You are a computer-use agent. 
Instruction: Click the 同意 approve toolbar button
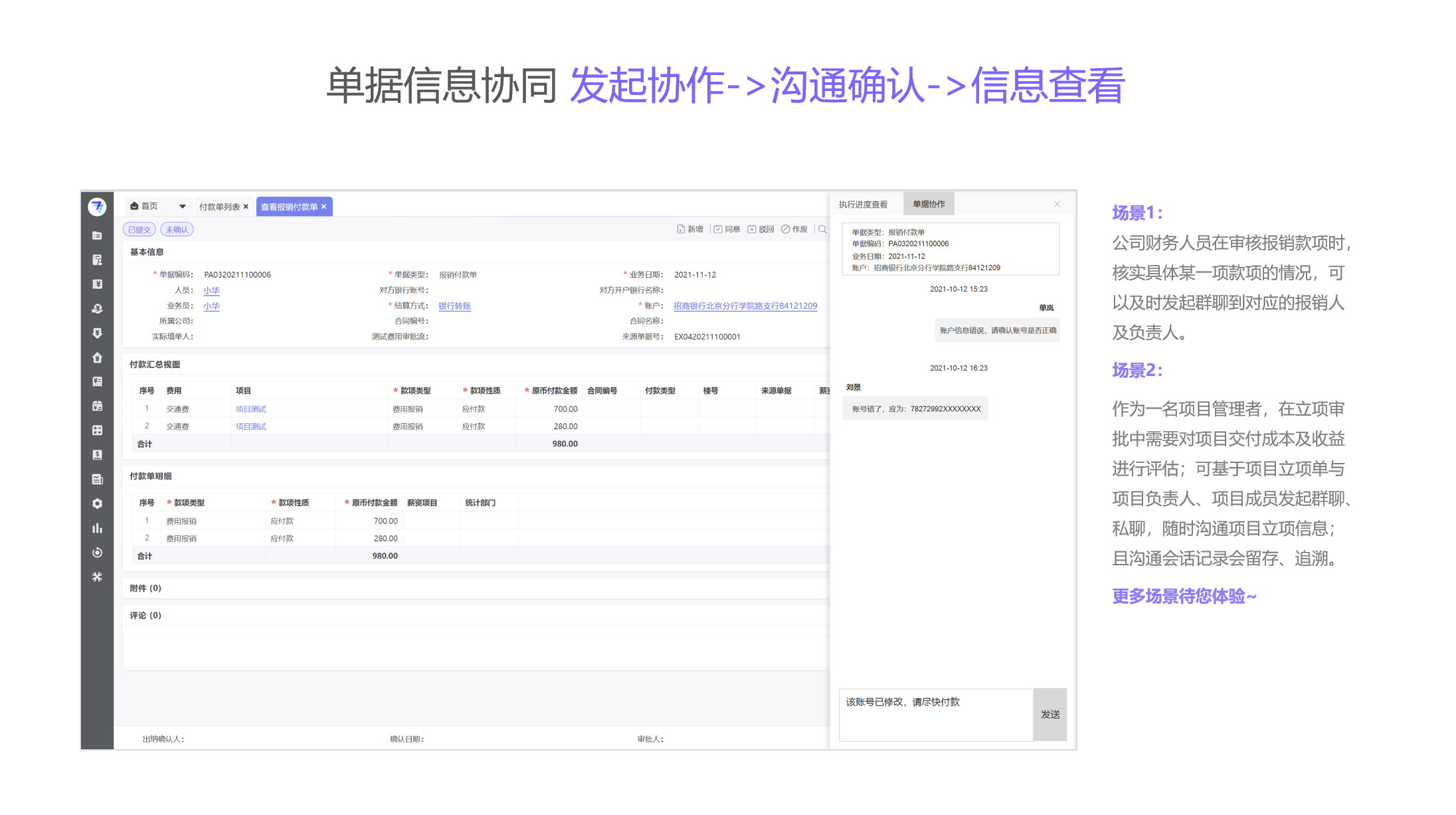click(x=727, y=229)
